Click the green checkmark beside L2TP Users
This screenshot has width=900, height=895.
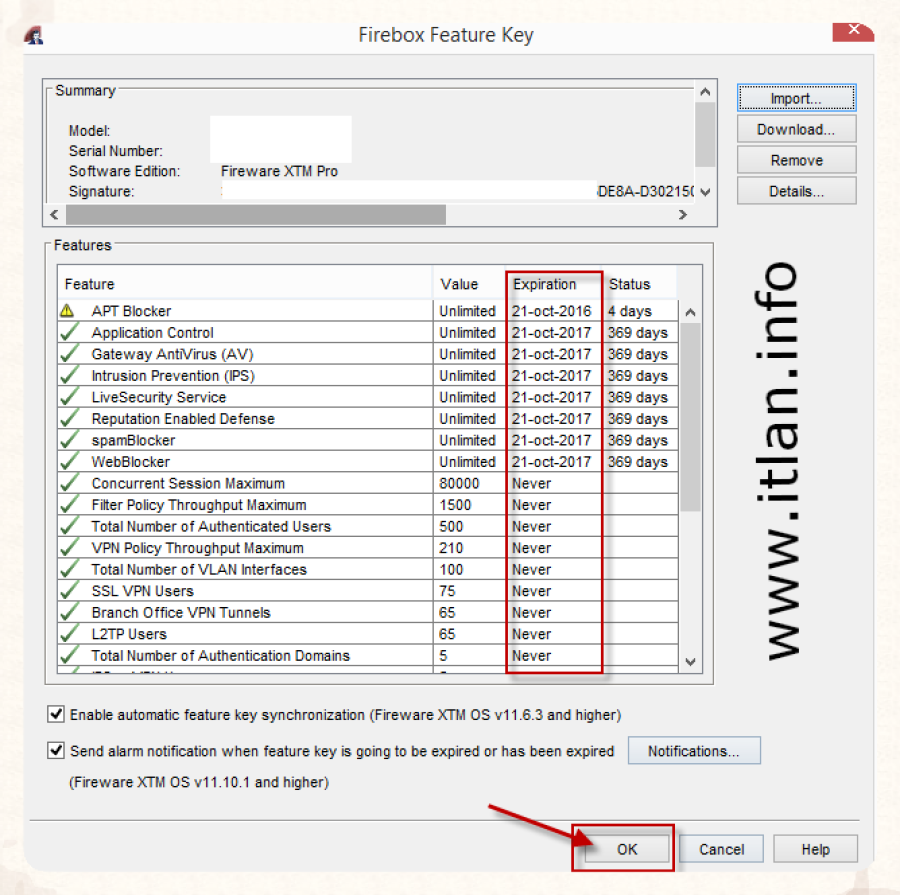click(x=69, y=634)
